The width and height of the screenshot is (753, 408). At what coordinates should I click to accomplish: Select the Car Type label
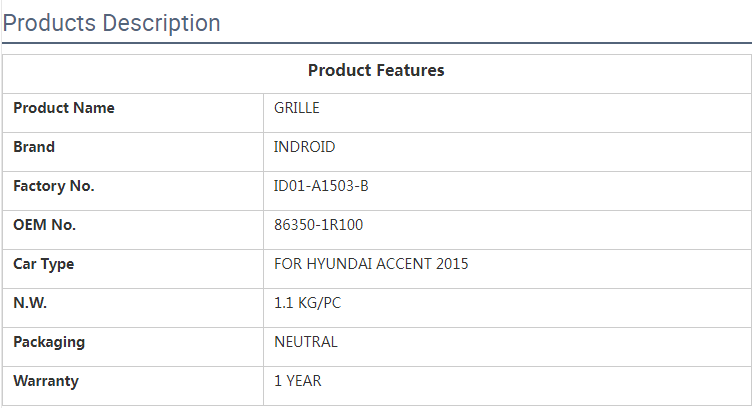(44, 264)
